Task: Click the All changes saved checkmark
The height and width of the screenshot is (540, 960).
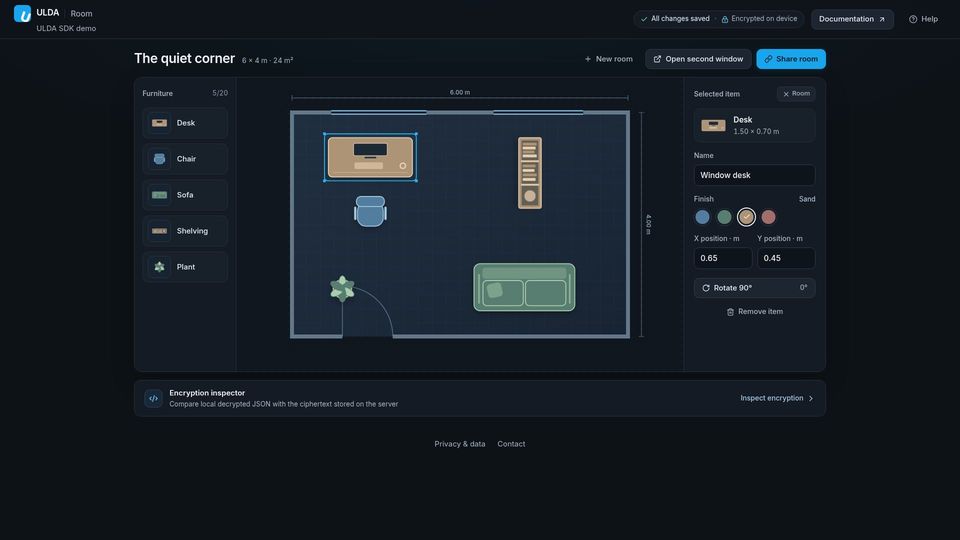Action: point(644,19)
